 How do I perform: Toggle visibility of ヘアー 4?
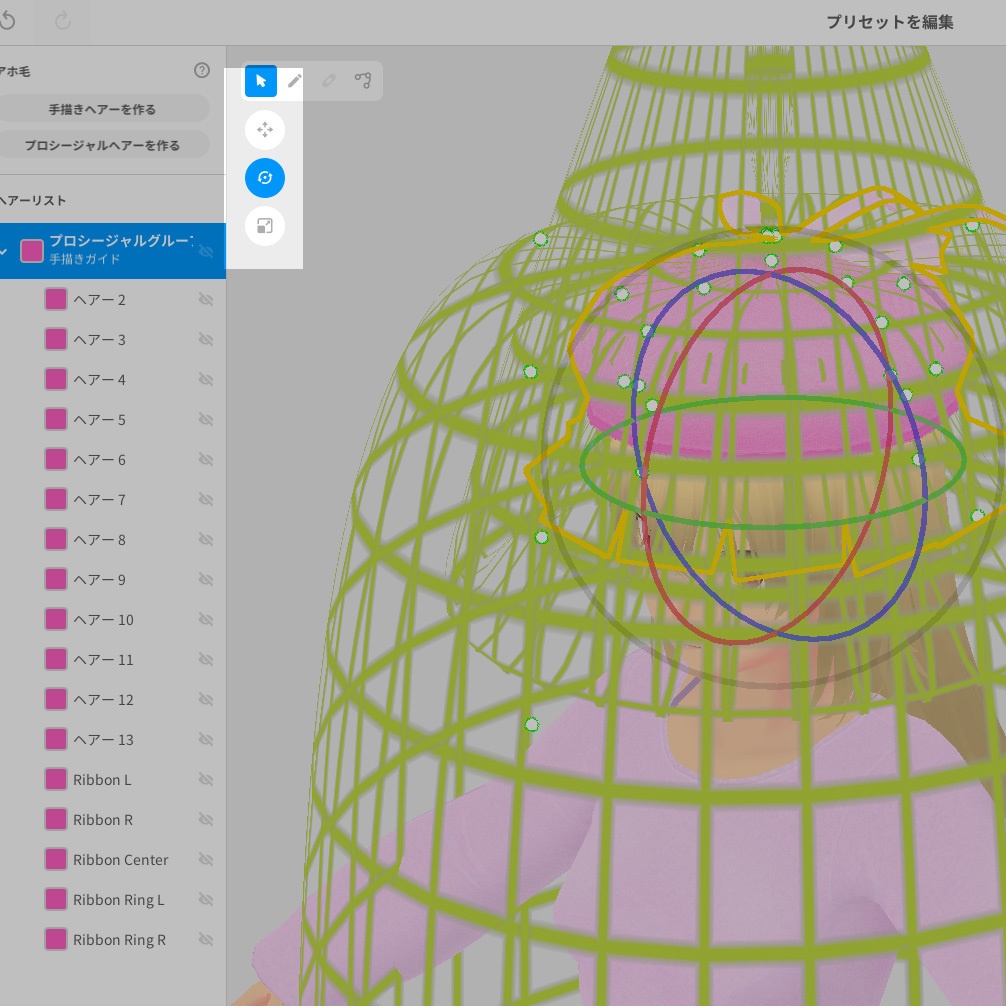coord(205,379)
